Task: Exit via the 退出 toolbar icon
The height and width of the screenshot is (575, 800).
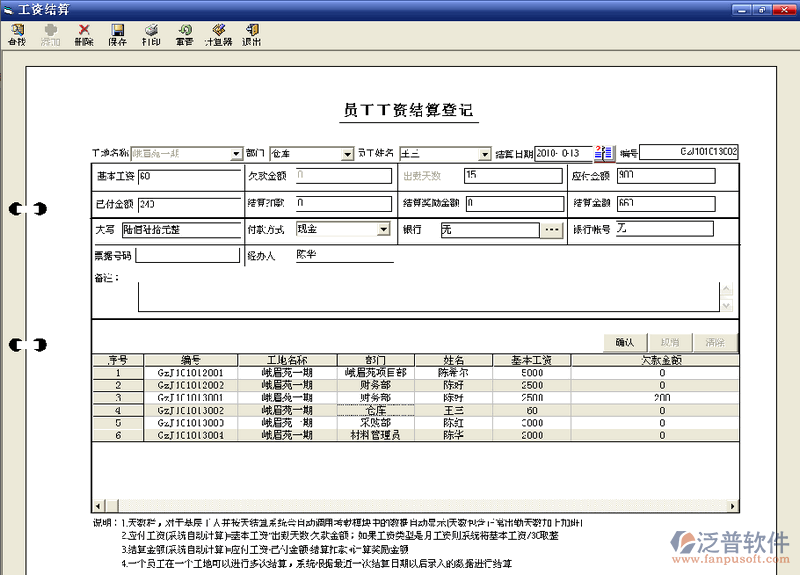Action: click(251, 35)
